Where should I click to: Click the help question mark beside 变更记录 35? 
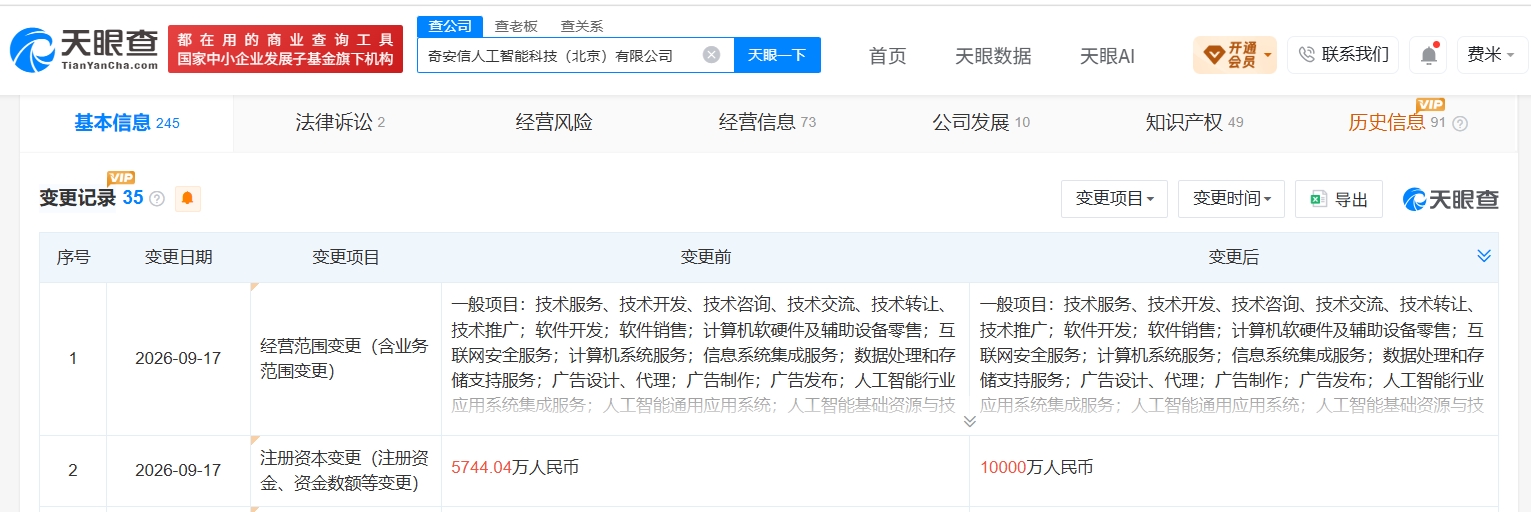pos(157,199)
